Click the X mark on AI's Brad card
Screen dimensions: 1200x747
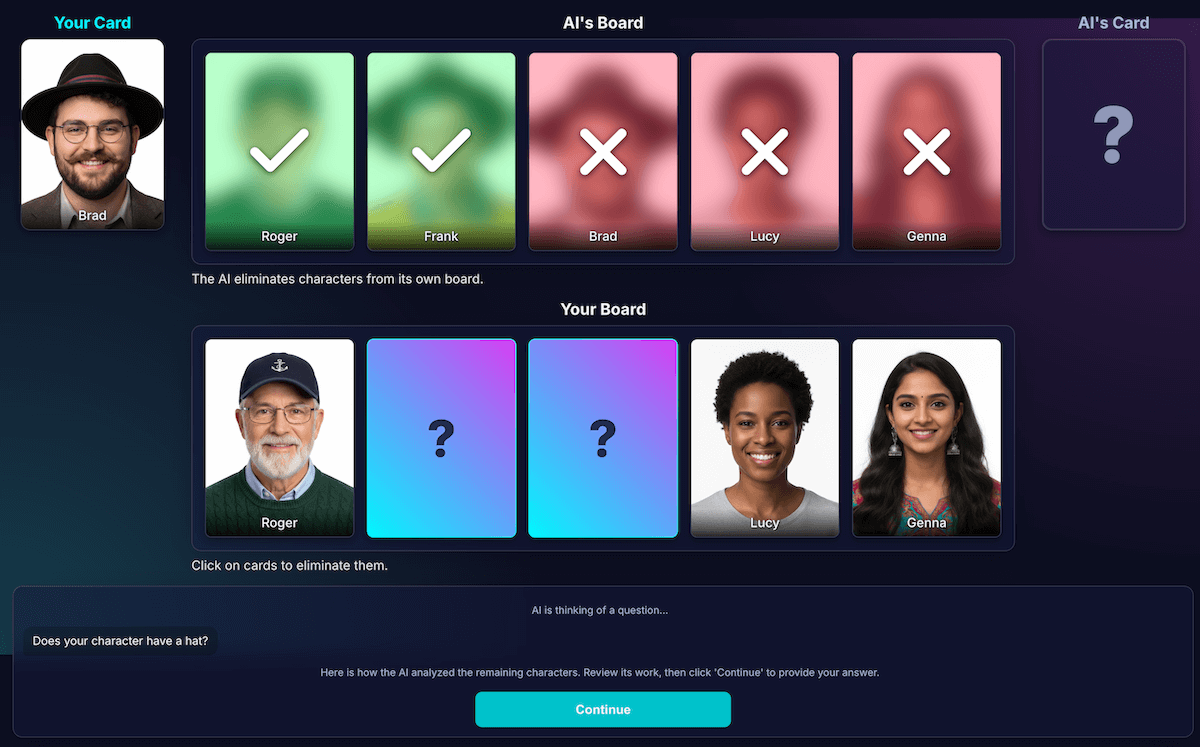603,151
